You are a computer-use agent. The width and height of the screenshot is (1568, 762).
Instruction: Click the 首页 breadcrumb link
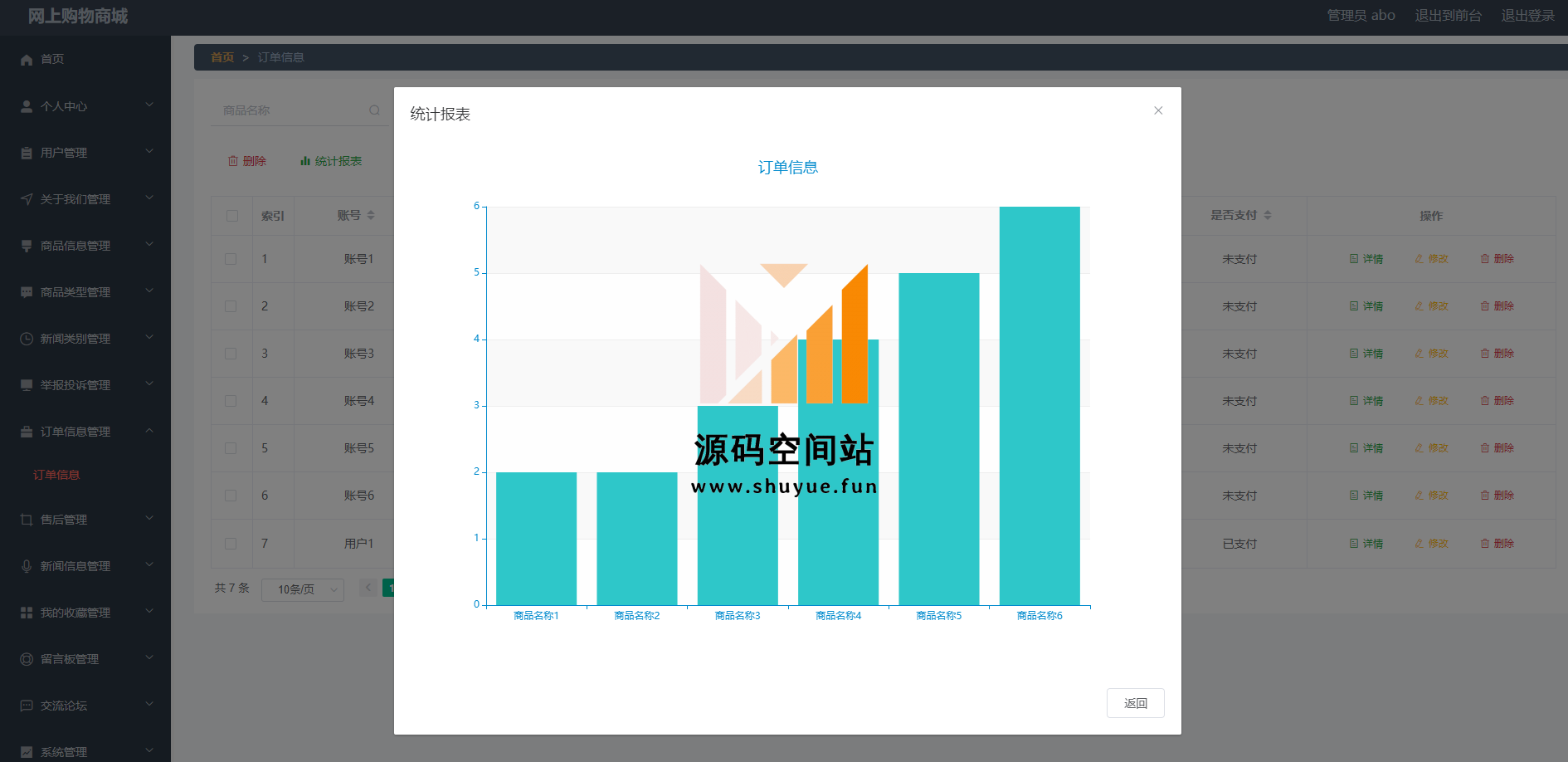coord(222,57)
